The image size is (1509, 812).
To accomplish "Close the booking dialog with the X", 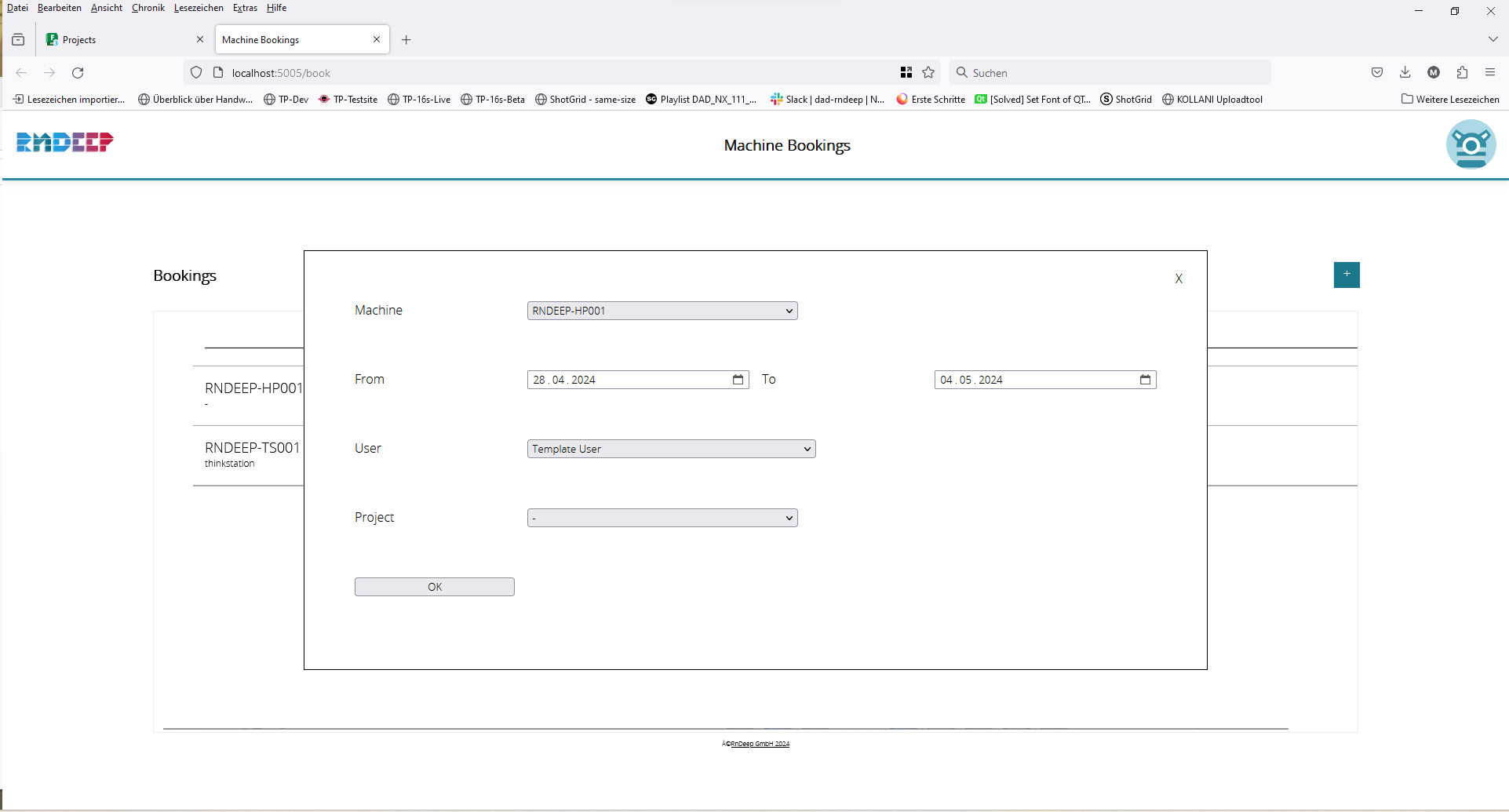I will (1178, 279).
